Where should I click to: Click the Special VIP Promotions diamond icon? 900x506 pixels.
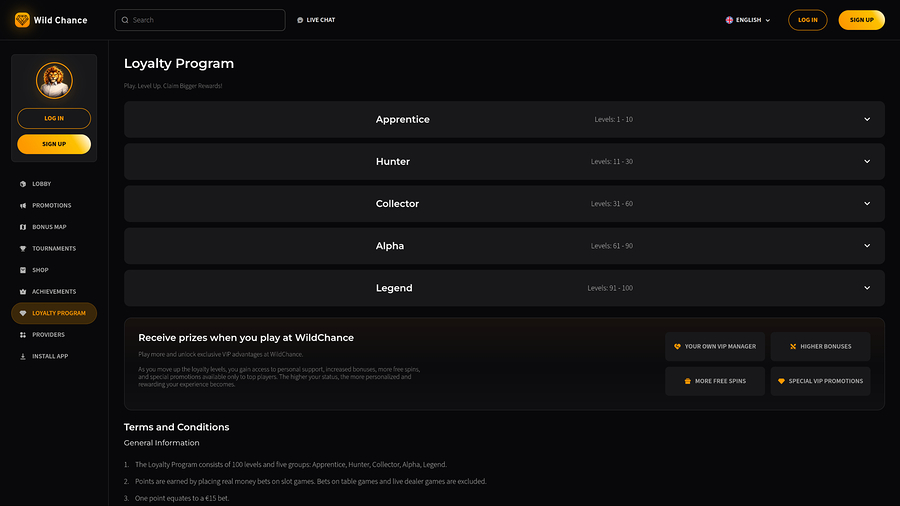(781, 381)
